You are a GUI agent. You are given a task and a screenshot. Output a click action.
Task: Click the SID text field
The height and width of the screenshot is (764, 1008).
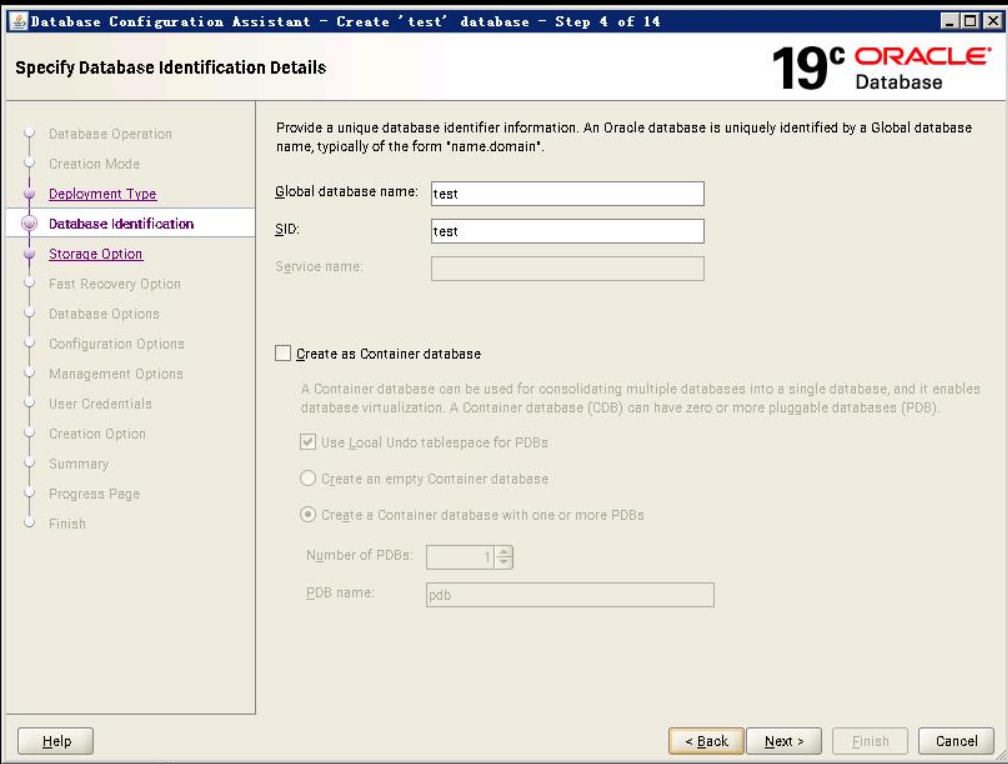[x=567, y=231]
